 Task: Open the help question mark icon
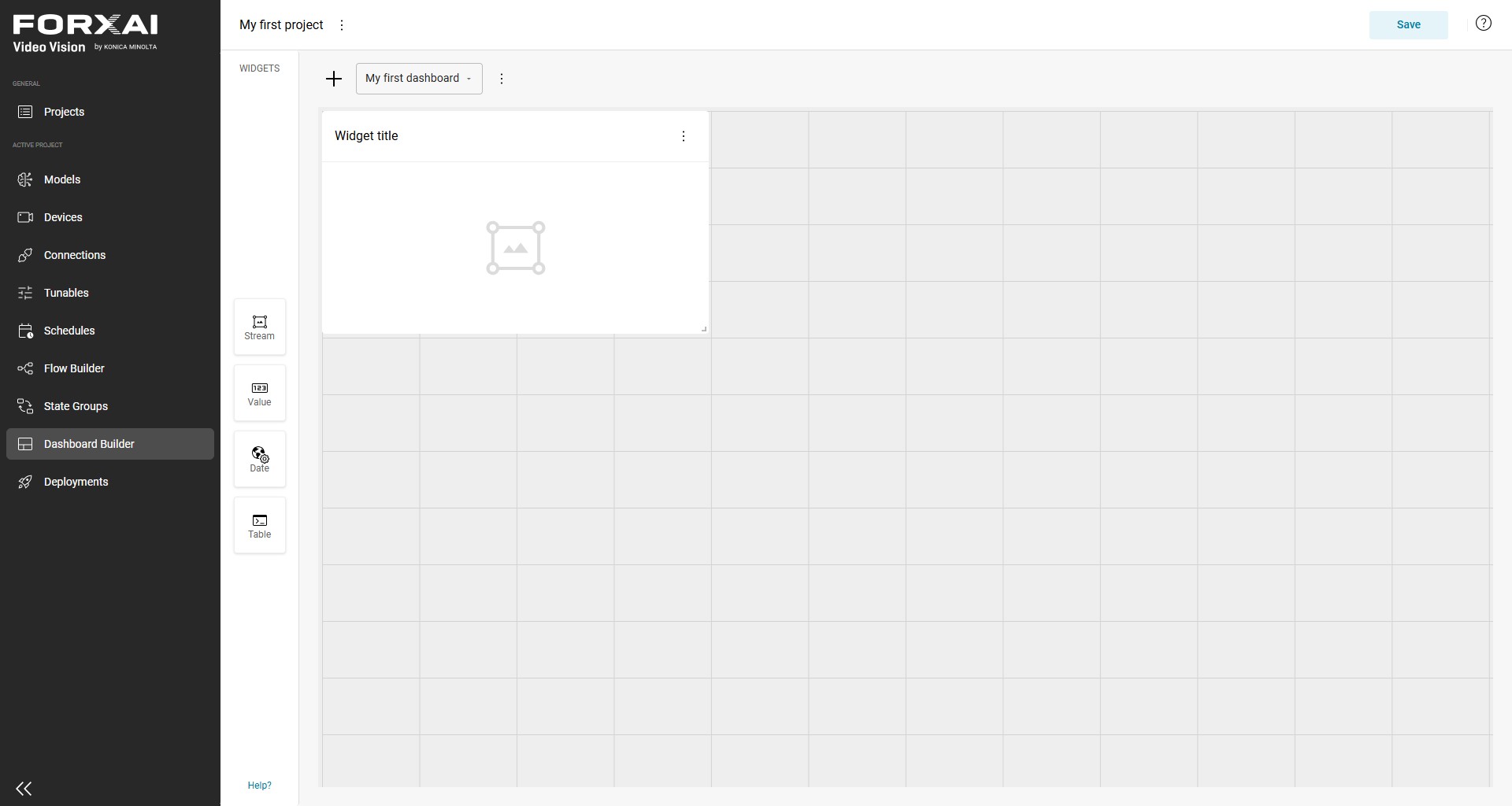point(1483,24)
